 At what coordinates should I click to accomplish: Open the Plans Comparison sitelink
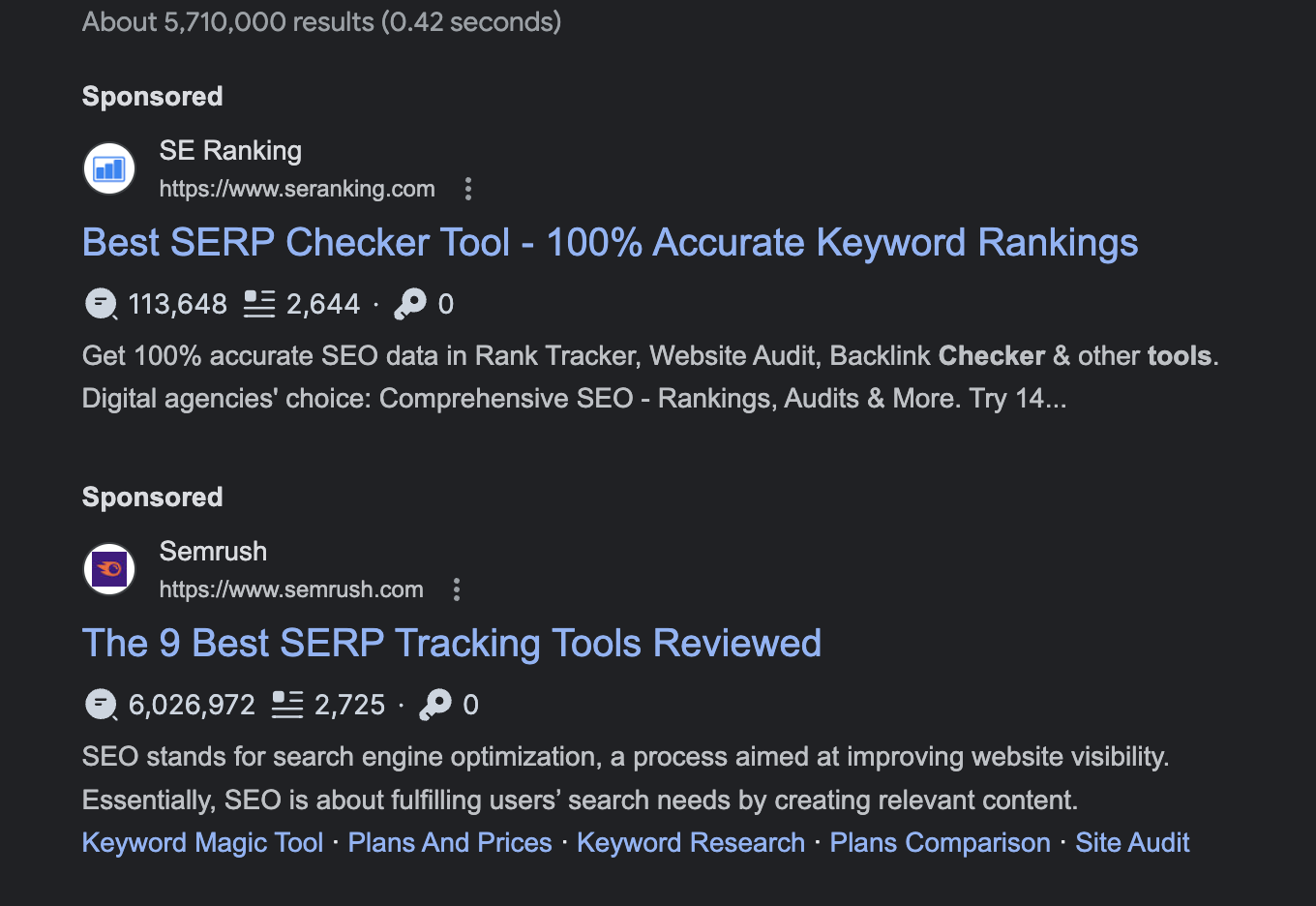tap(940, 842)
